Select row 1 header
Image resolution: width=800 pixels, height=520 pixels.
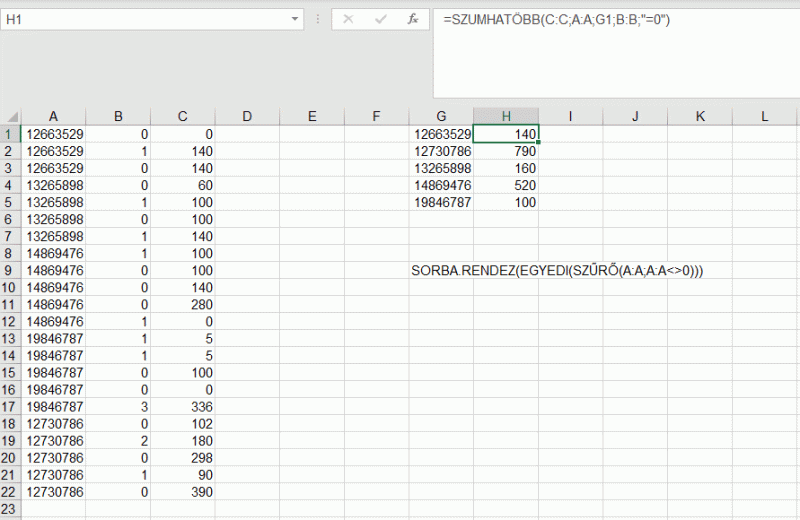tap(10, 134)
